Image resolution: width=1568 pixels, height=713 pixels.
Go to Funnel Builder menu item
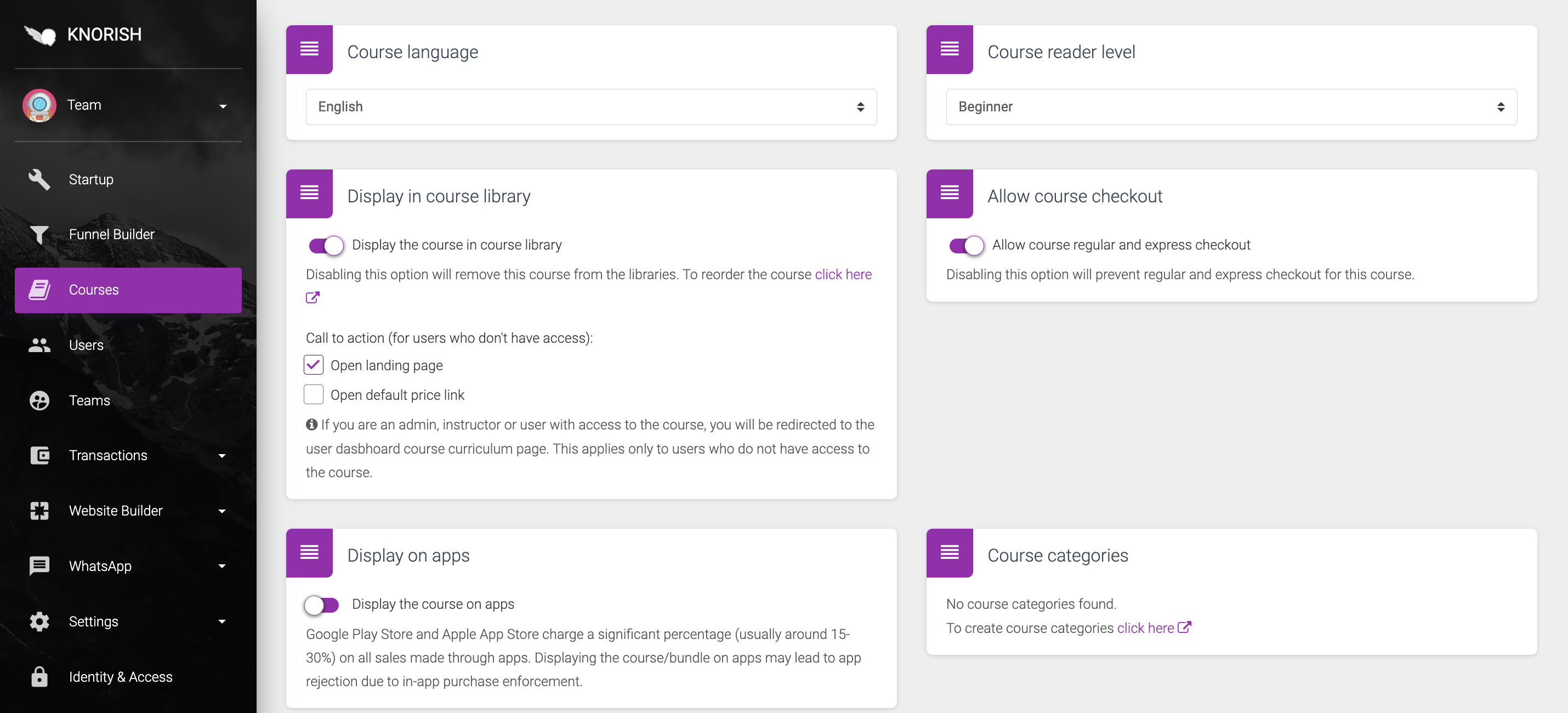[128, 234]
